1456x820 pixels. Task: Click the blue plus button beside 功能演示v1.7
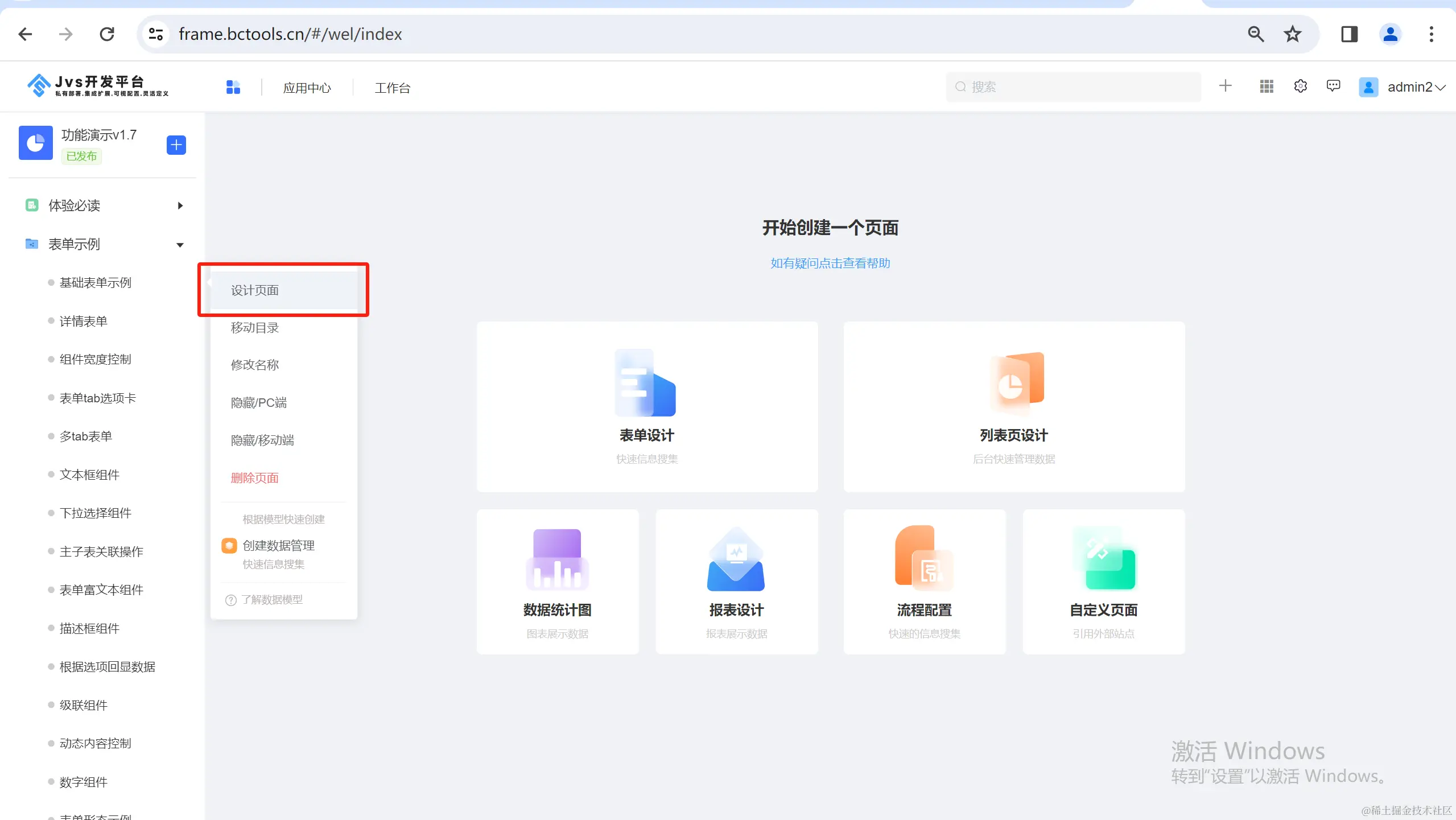click(x=176, y=145)
